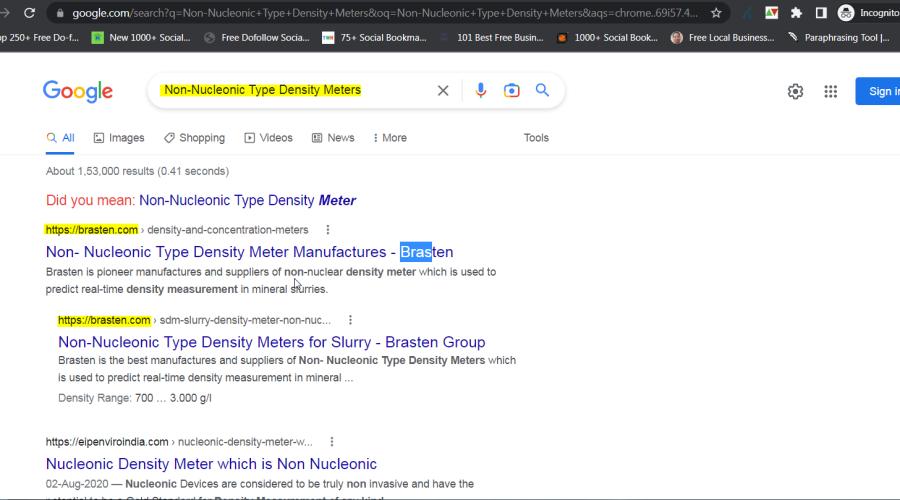Switch to the Images tab
The image size is (900, 500).
[119, 138]
